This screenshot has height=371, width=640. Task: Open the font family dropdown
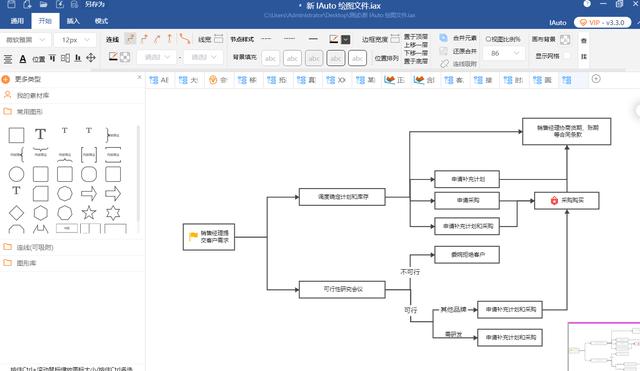(26, 40)
